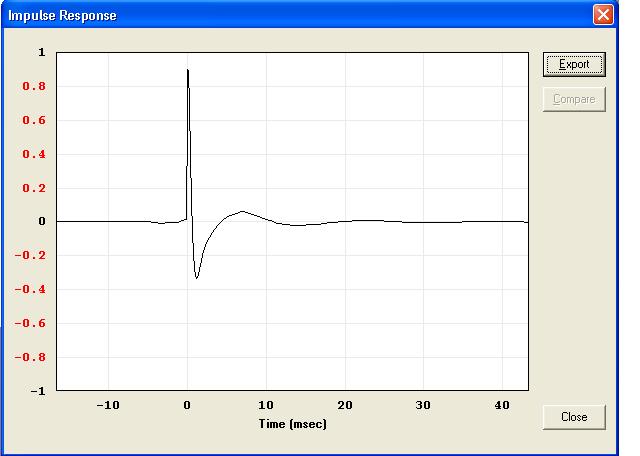Click the 0.2 y-axis label
This screenshot has width=640, height=456.
coord(34,188)
